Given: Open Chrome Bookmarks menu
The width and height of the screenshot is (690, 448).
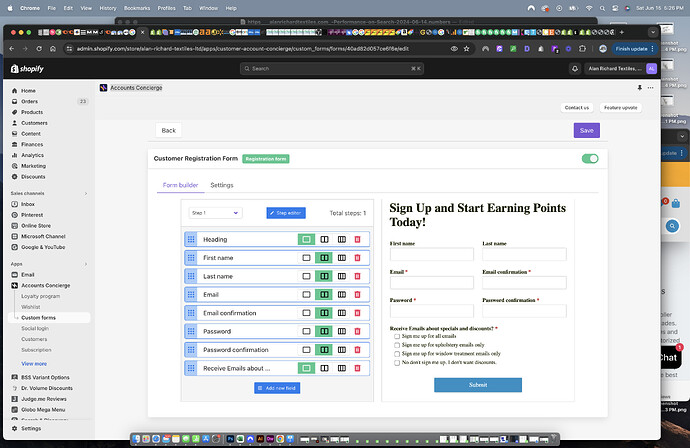Looking at the screenshot, I should (137, 8).
